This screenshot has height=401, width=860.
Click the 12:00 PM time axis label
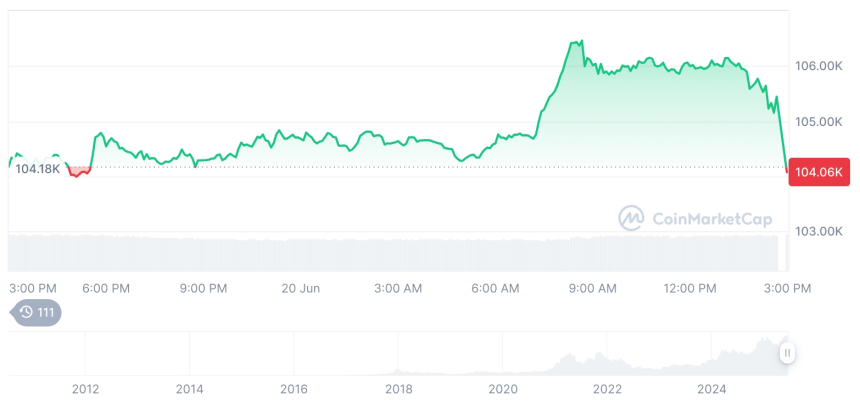(x=690, y=289)
